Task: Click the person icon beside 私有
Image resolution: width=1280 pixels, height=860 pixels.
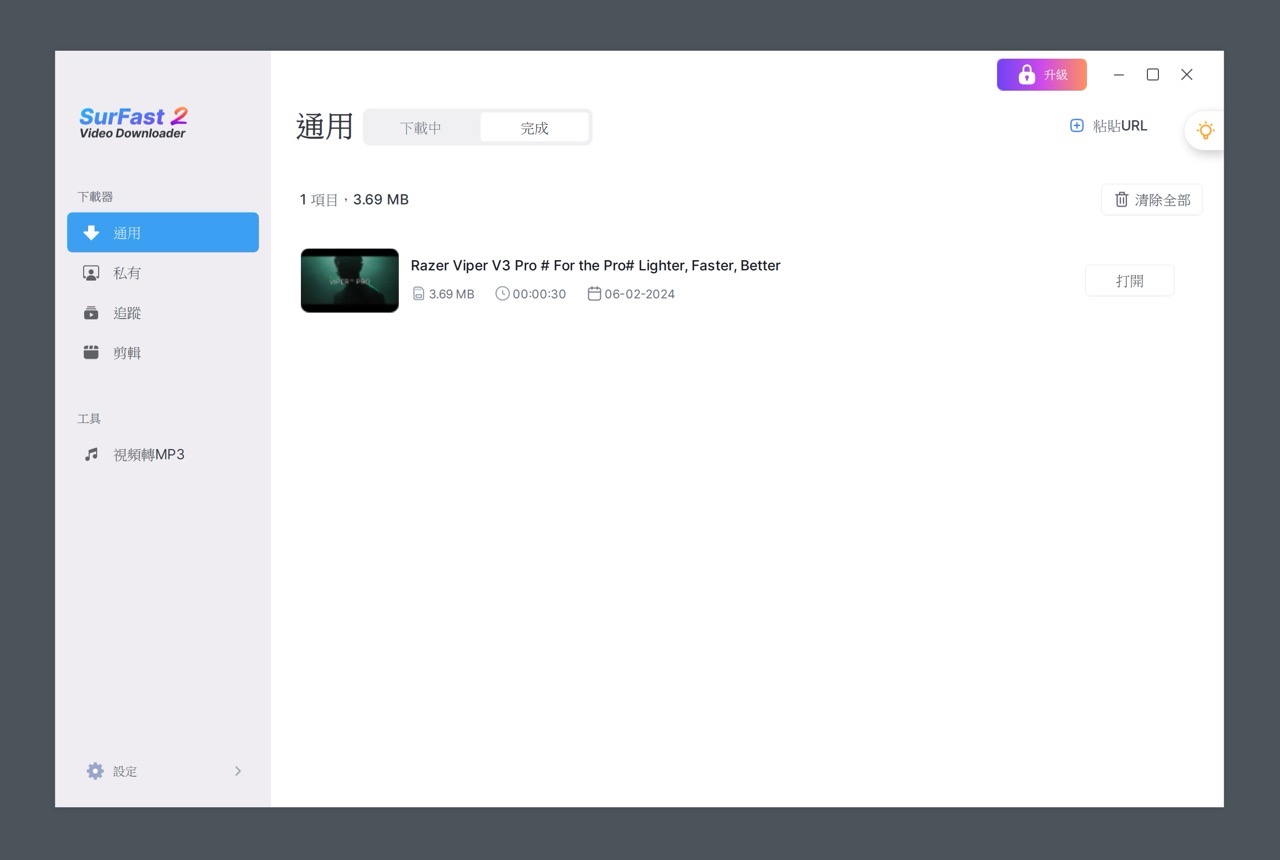Action: 91,272
